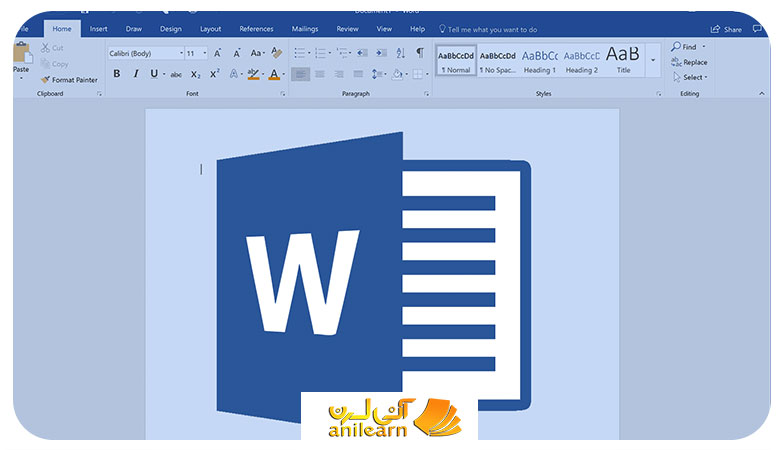
Task: Apply superscript formatting
Action: pos(215,74)
